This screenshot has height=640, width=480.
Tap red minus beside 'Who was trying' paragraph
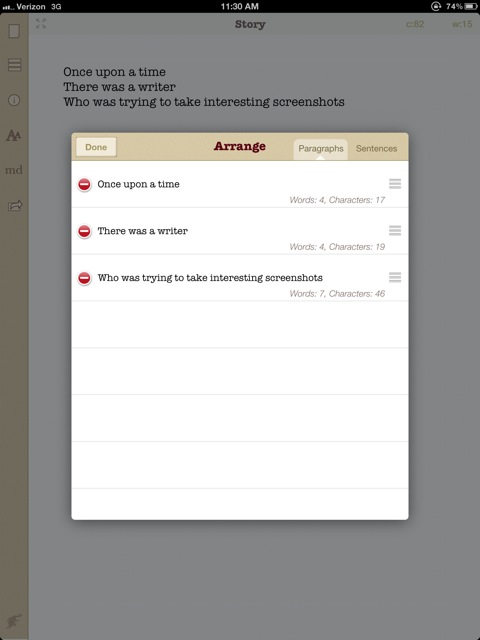point(84,278)
